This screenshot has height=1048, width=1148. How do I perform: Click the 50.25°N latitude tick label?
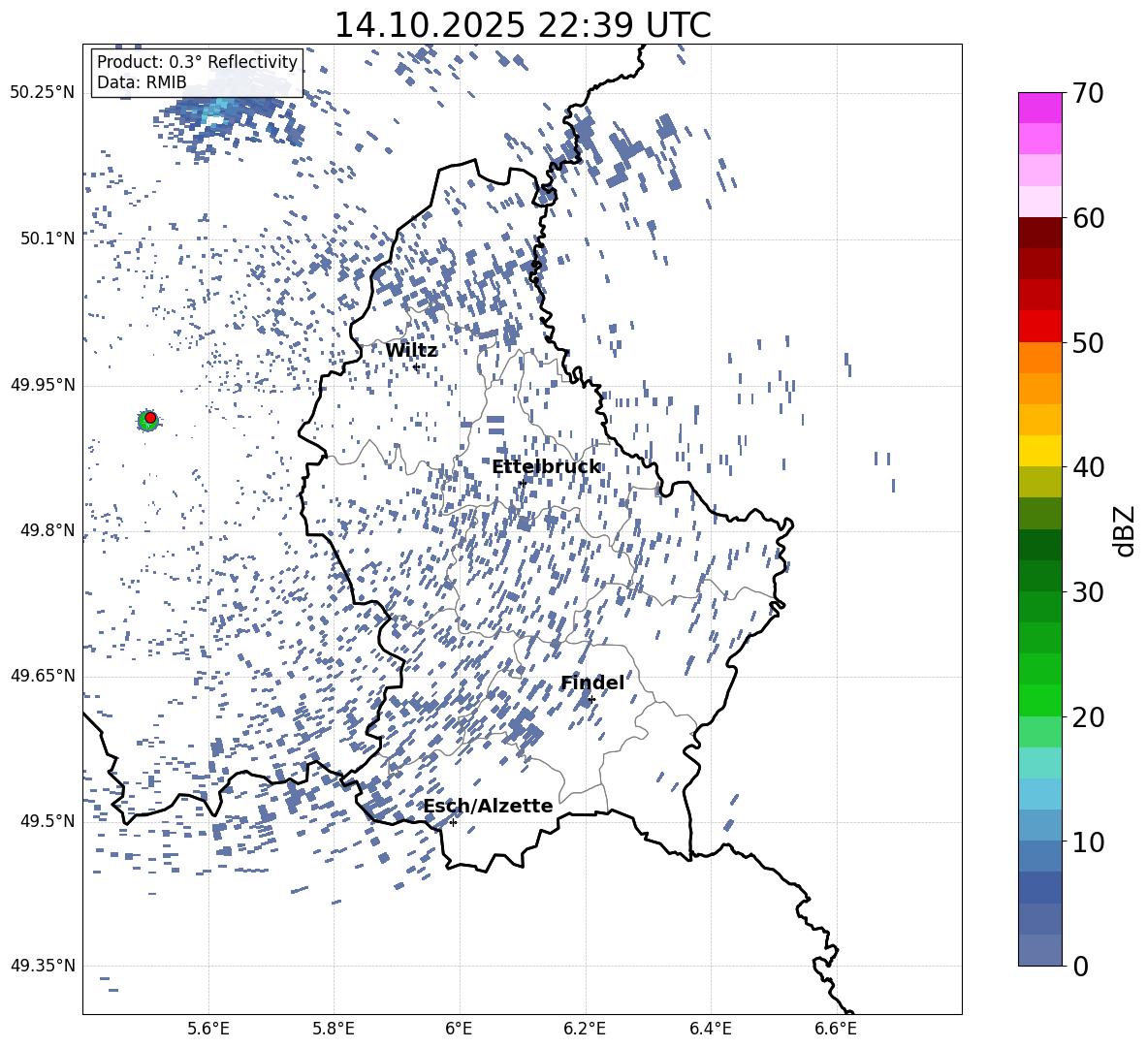(x=43, y=93)
